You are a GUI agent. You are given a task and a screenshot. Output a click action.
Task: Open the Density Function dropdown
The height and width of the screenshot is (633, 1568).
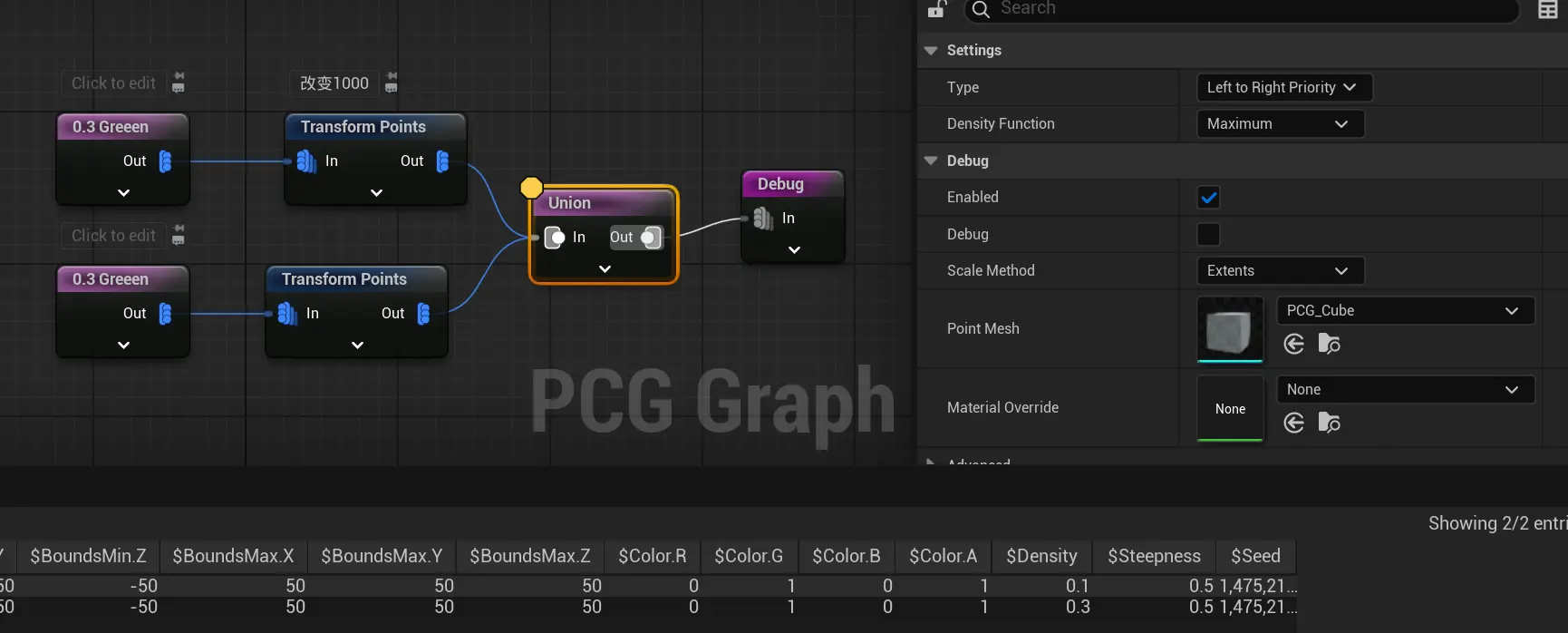click(x=1279, y=124)
